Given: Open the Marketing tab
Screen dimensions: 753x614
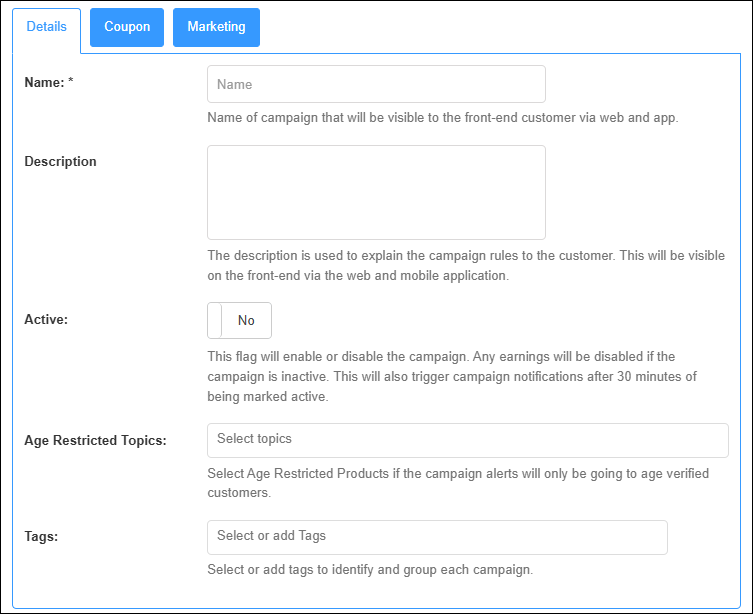Looking at the screenshot, I should (x=216, y=27).
